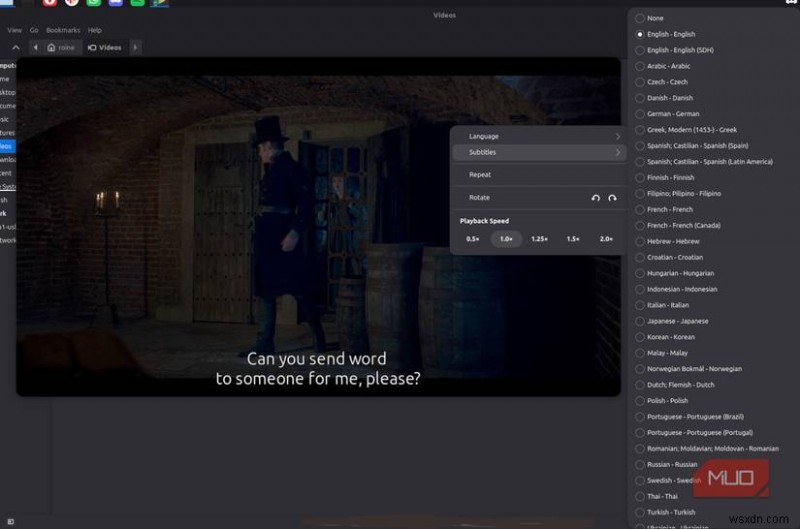The height and width of the screenshot is (529, 800).
Task: Open the Help menu
Action: click(94, 30)
